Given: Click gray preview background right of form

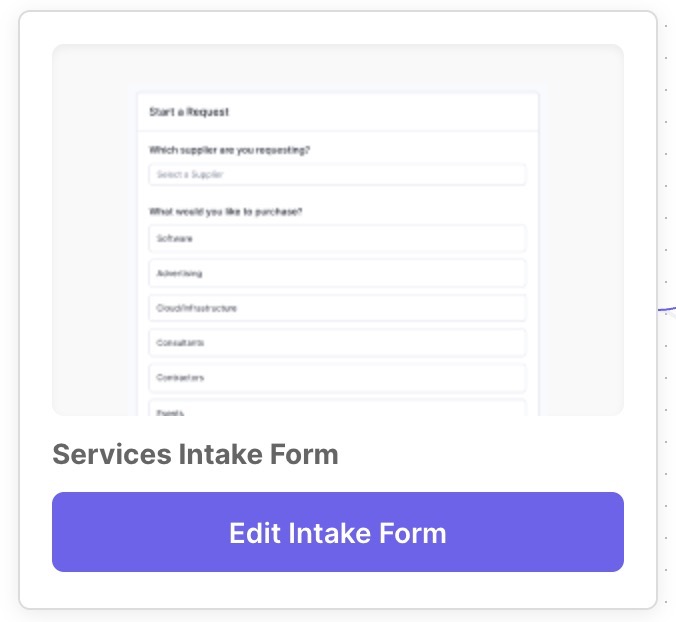Looking at the screenshot, I should click(x=581, y=259).
